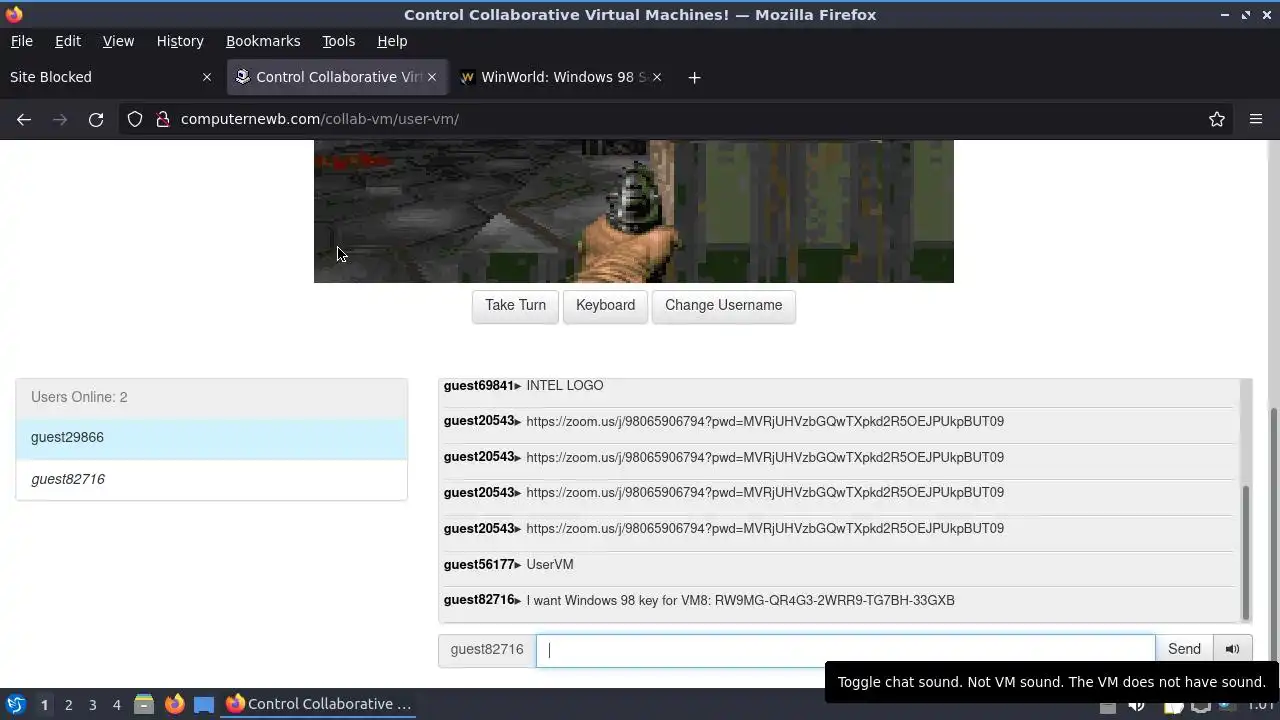Click the Change Username button

click(x=723, y=305)
